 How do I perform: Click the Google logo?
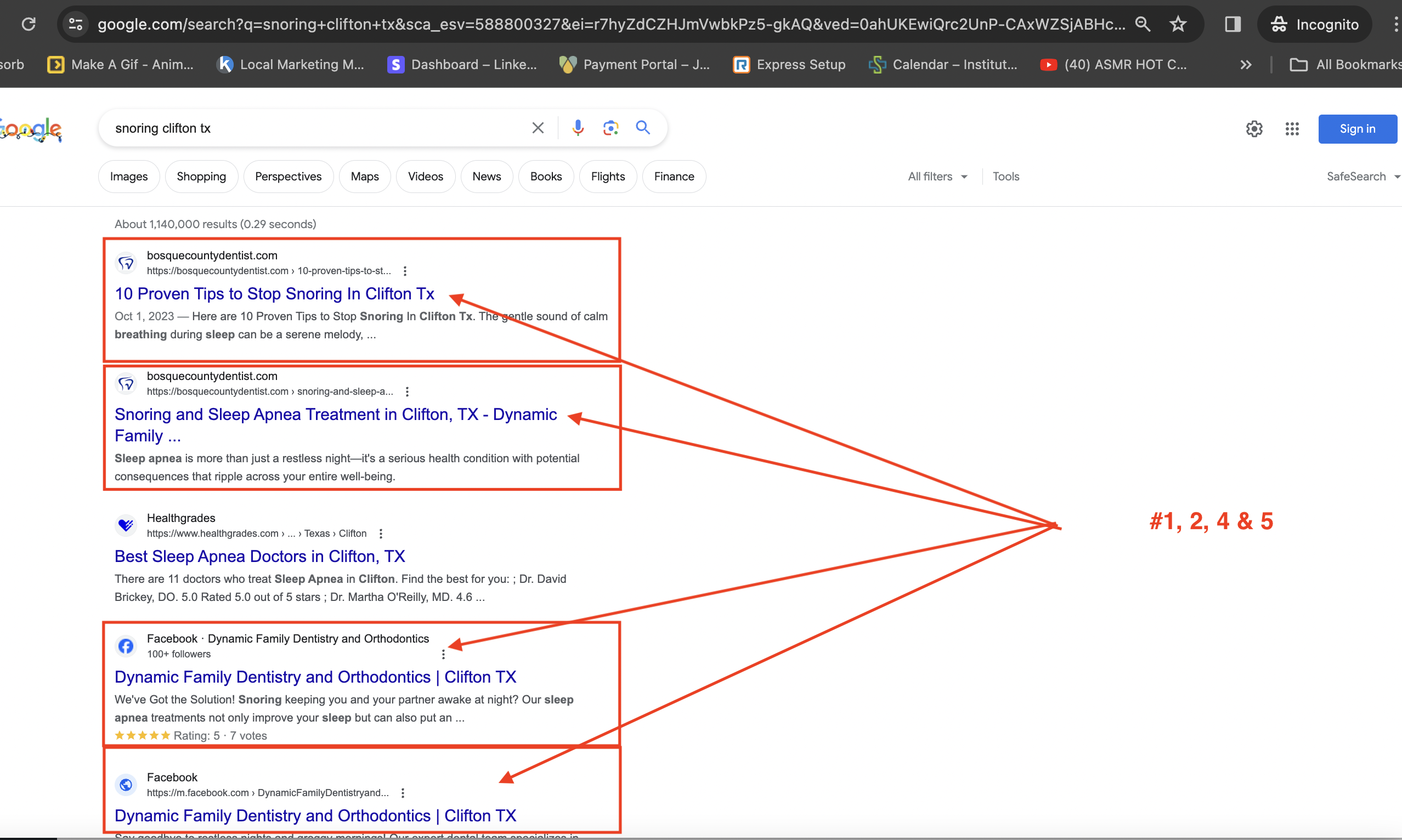[x=31, y=129]
